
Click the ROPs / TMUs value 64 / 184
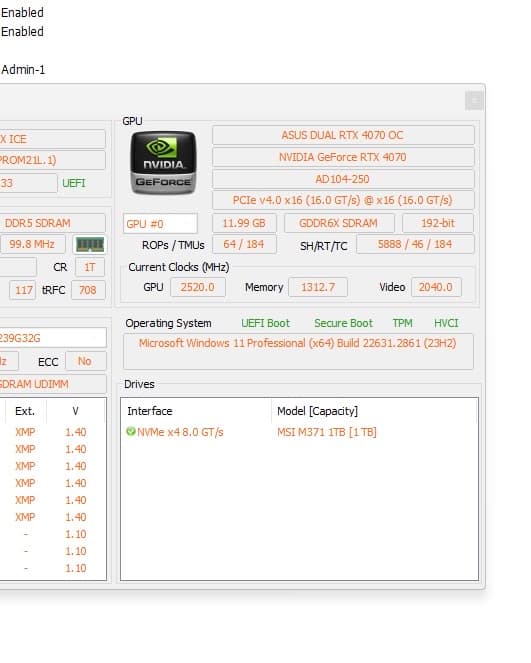tap(244, 244)
